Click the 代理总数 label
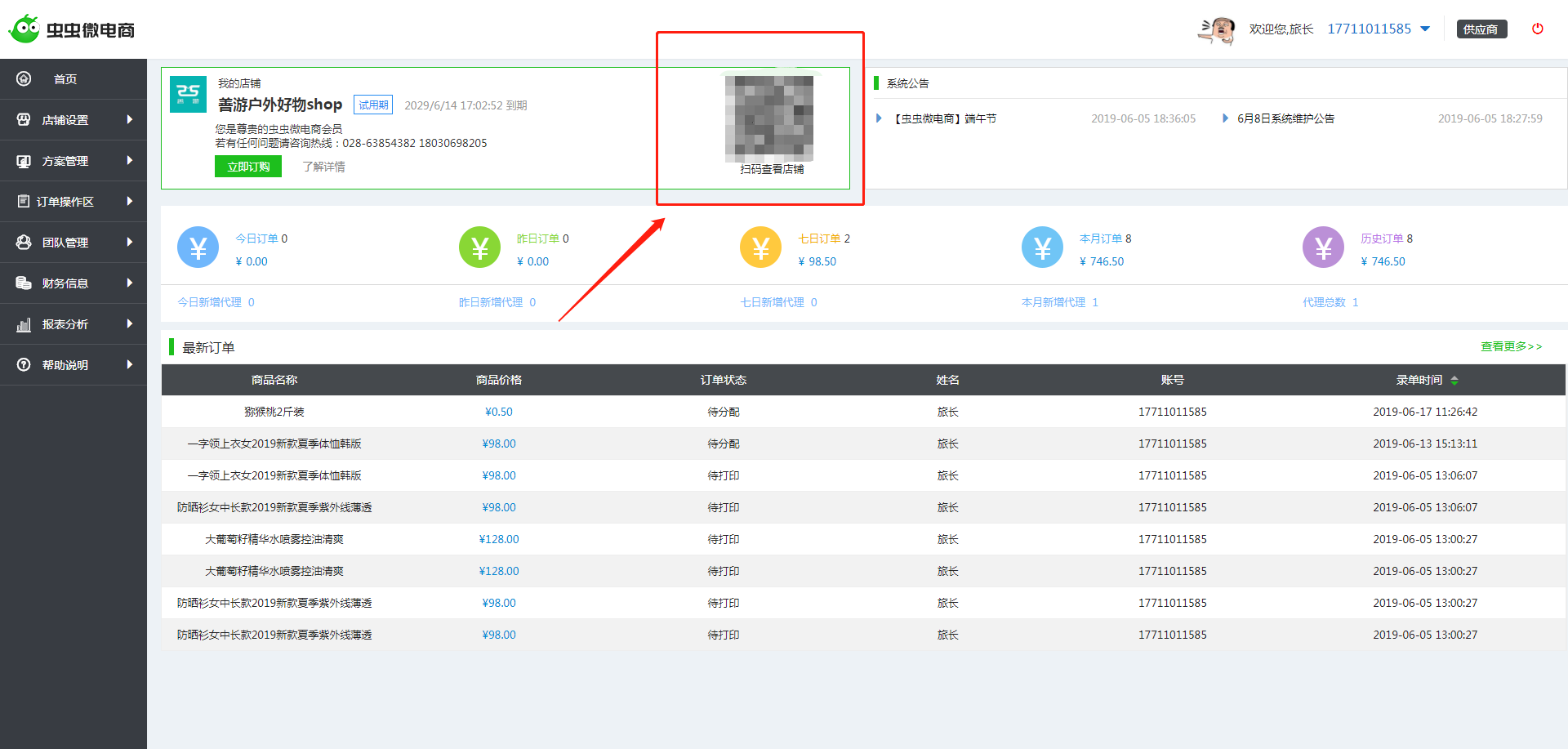Viewport: 1568px width, 749px height. 1324,302
